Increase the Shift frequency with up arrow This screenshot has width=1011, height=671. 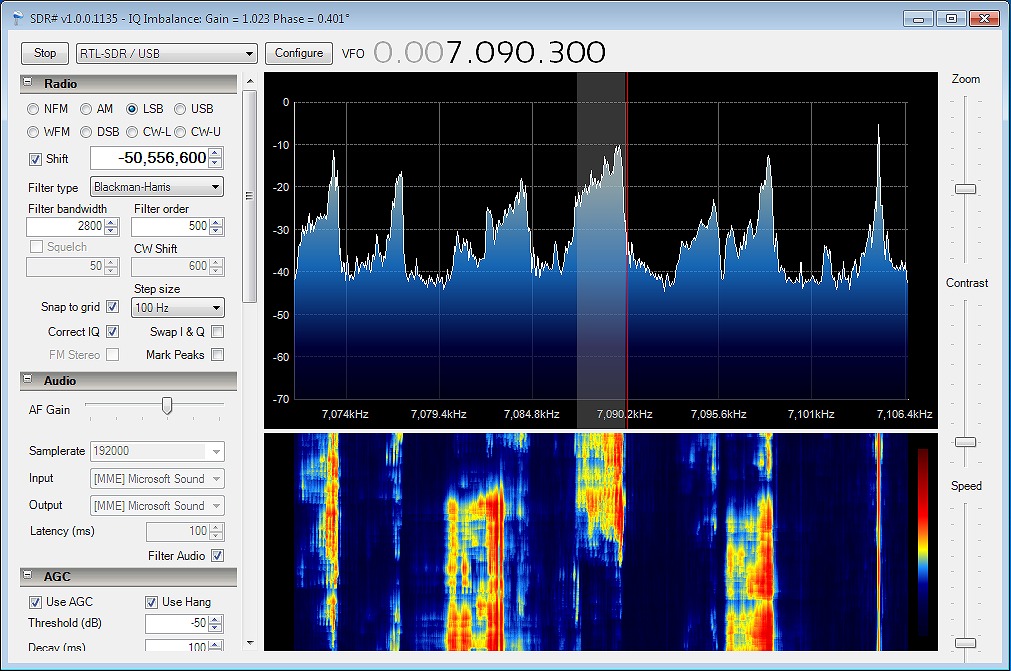point(215,153)
